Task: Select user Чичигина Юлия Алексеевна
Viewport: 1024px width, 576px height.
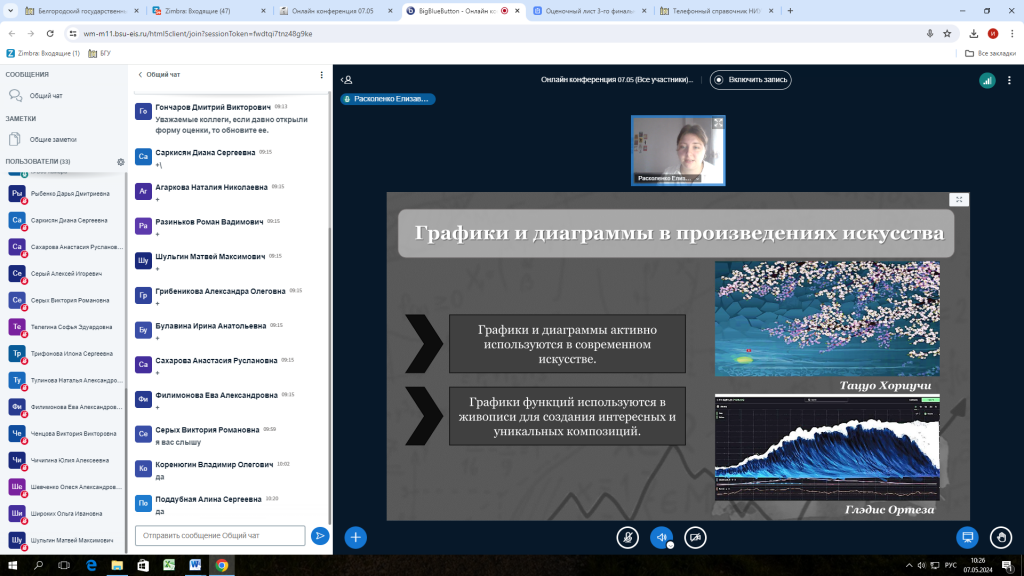Action: click(64, 460)
